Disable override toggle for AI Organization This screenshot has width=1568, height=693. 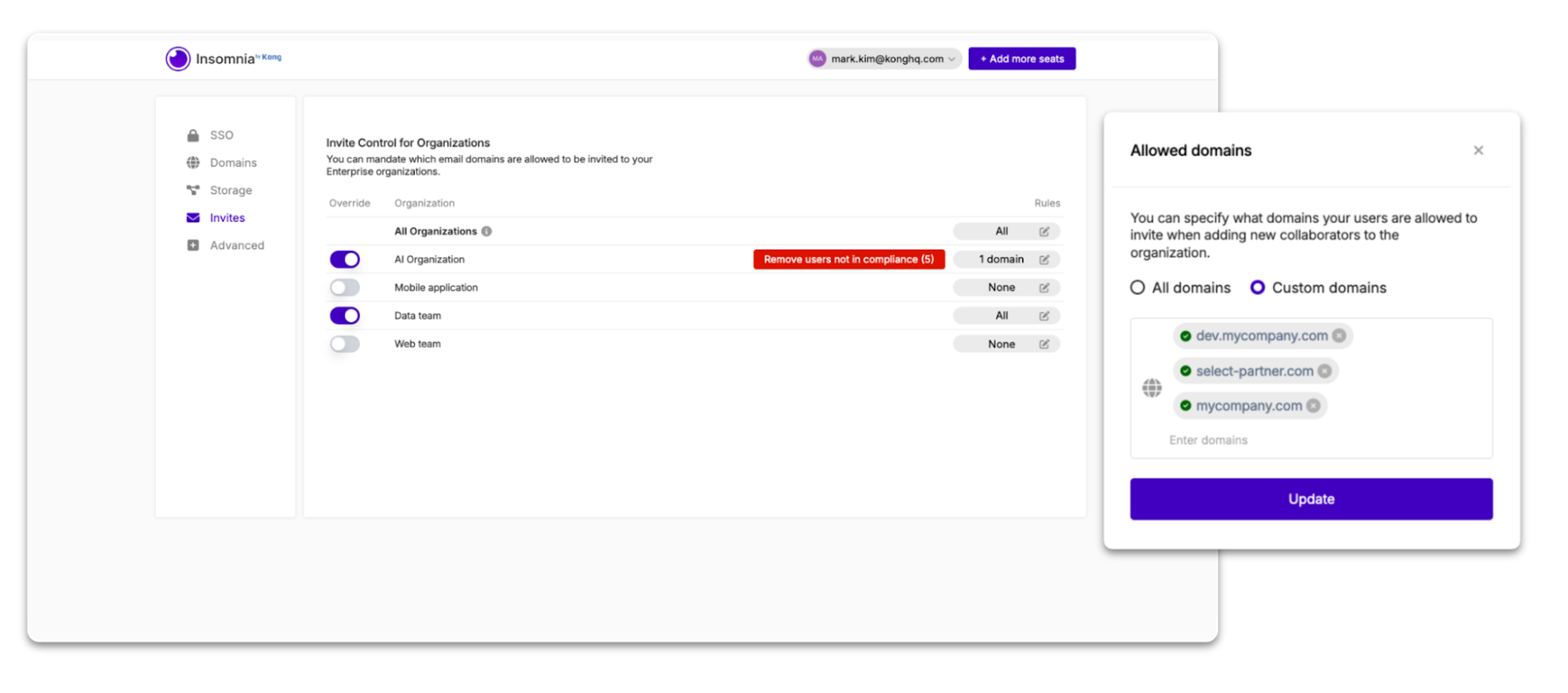click(x=345, y=260)
